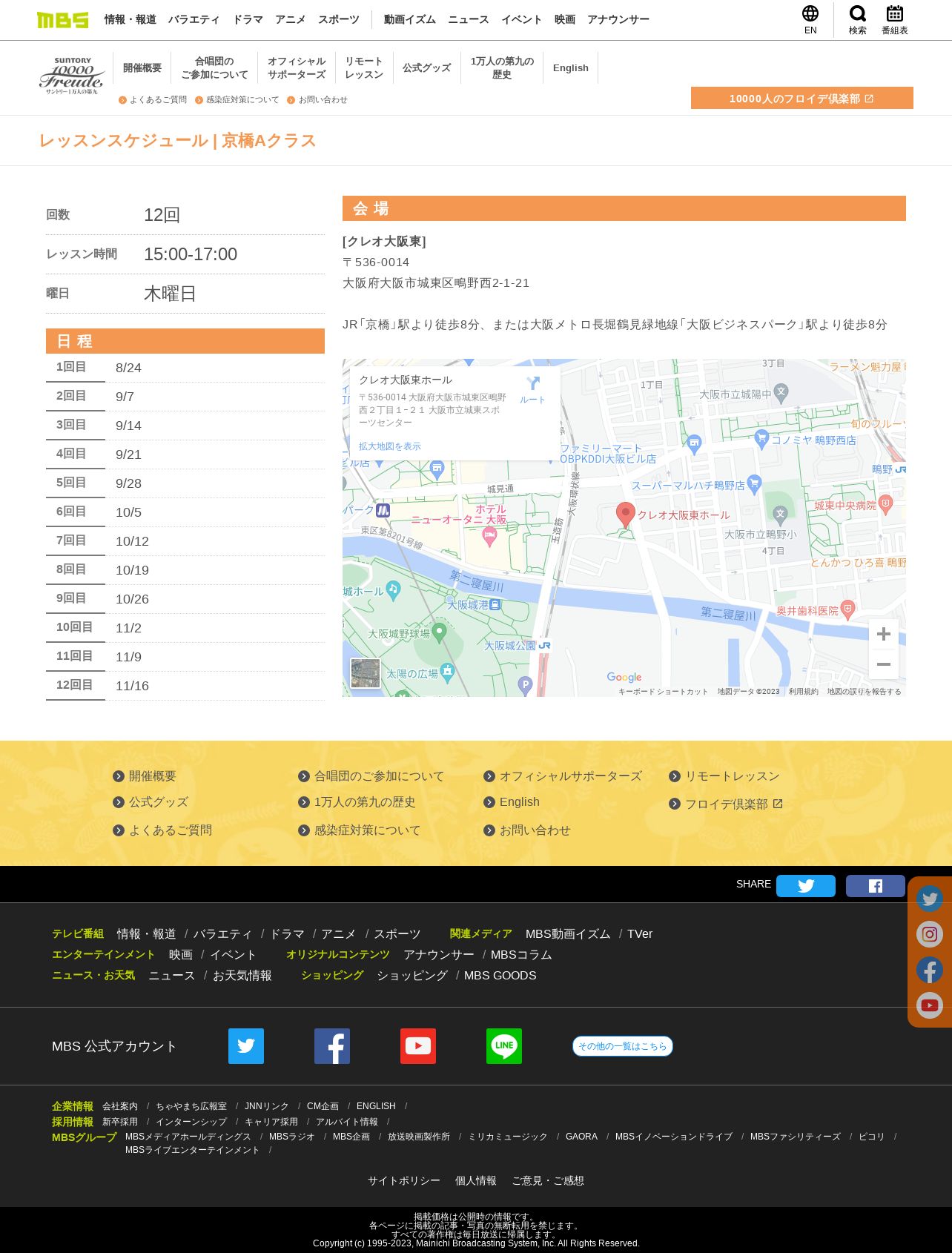The image size is (952, 1253).
Task: Open インターンシップ under 採用情報
Action: tap(191, 1122)
